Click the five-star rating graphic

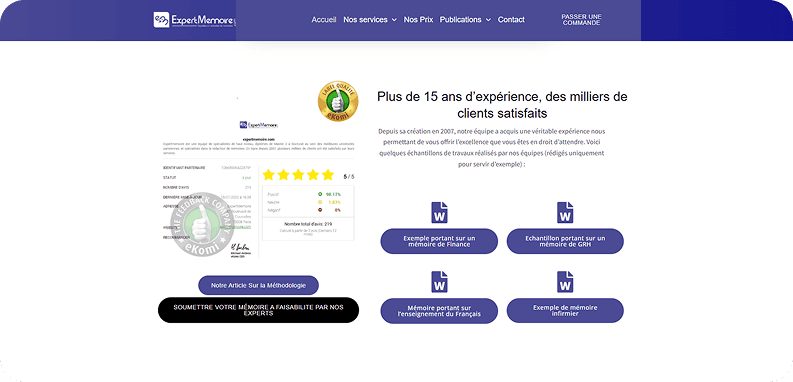tap(298, 175)
